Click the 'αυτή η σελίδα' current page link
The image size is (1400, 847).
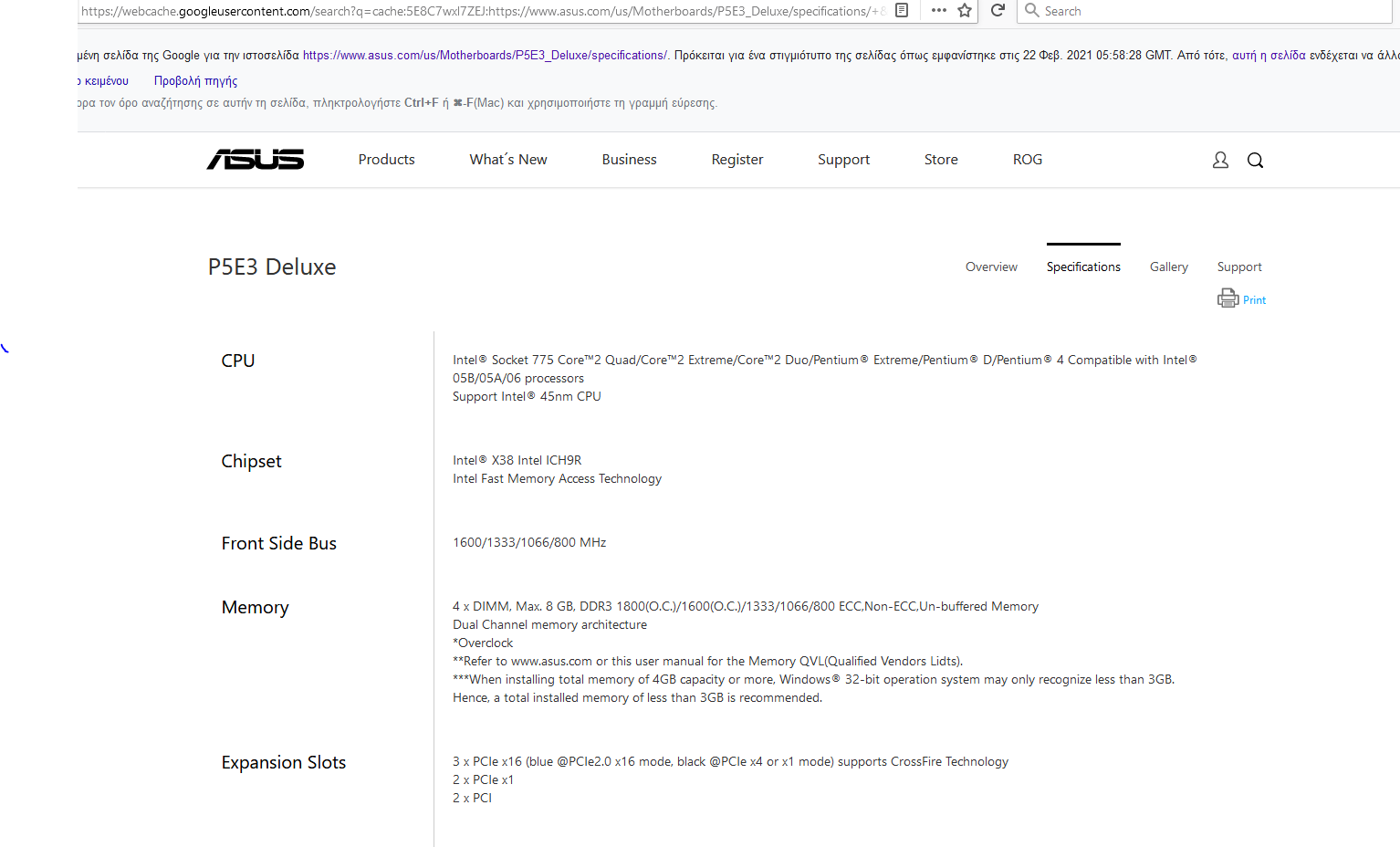click(x=1269, y=55)
